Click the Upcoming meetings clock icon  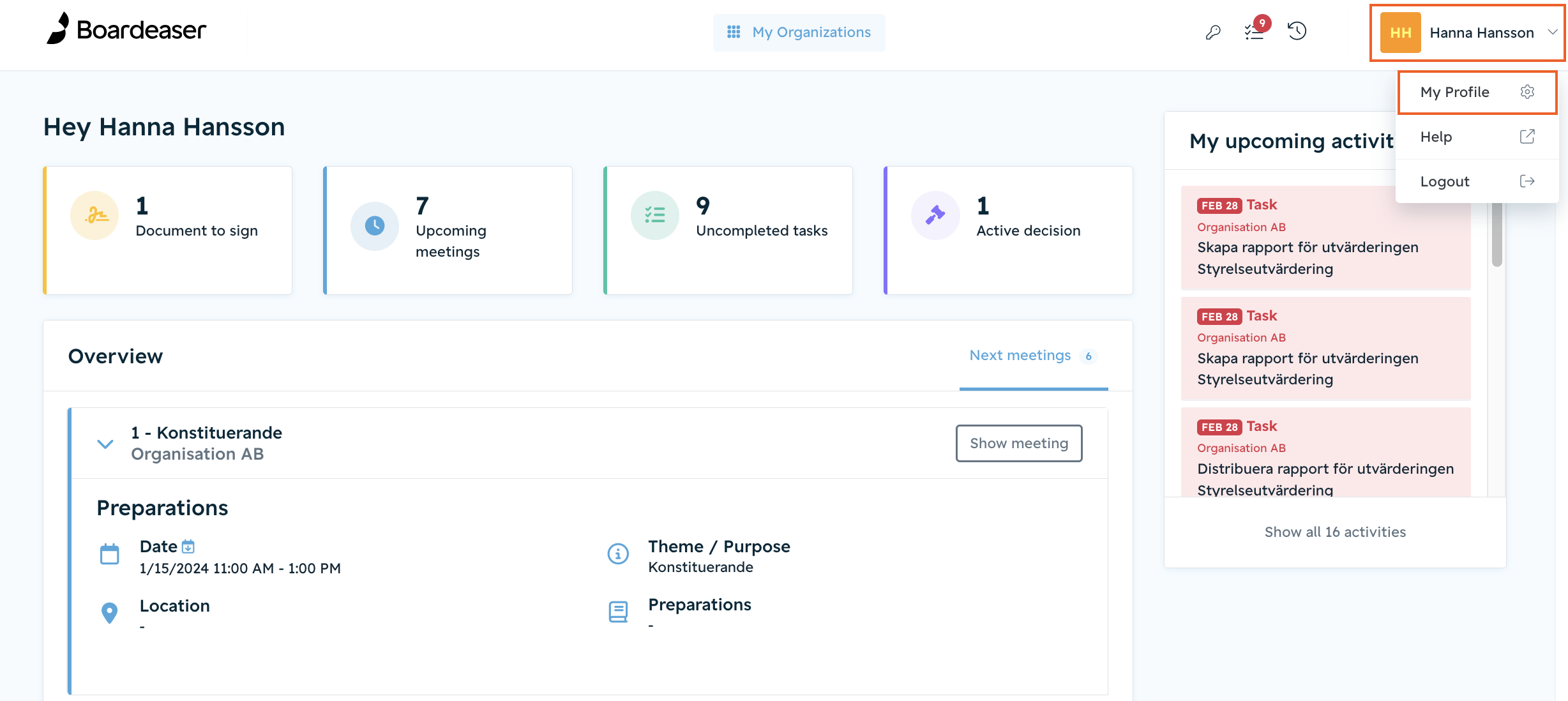click(375, 226)
